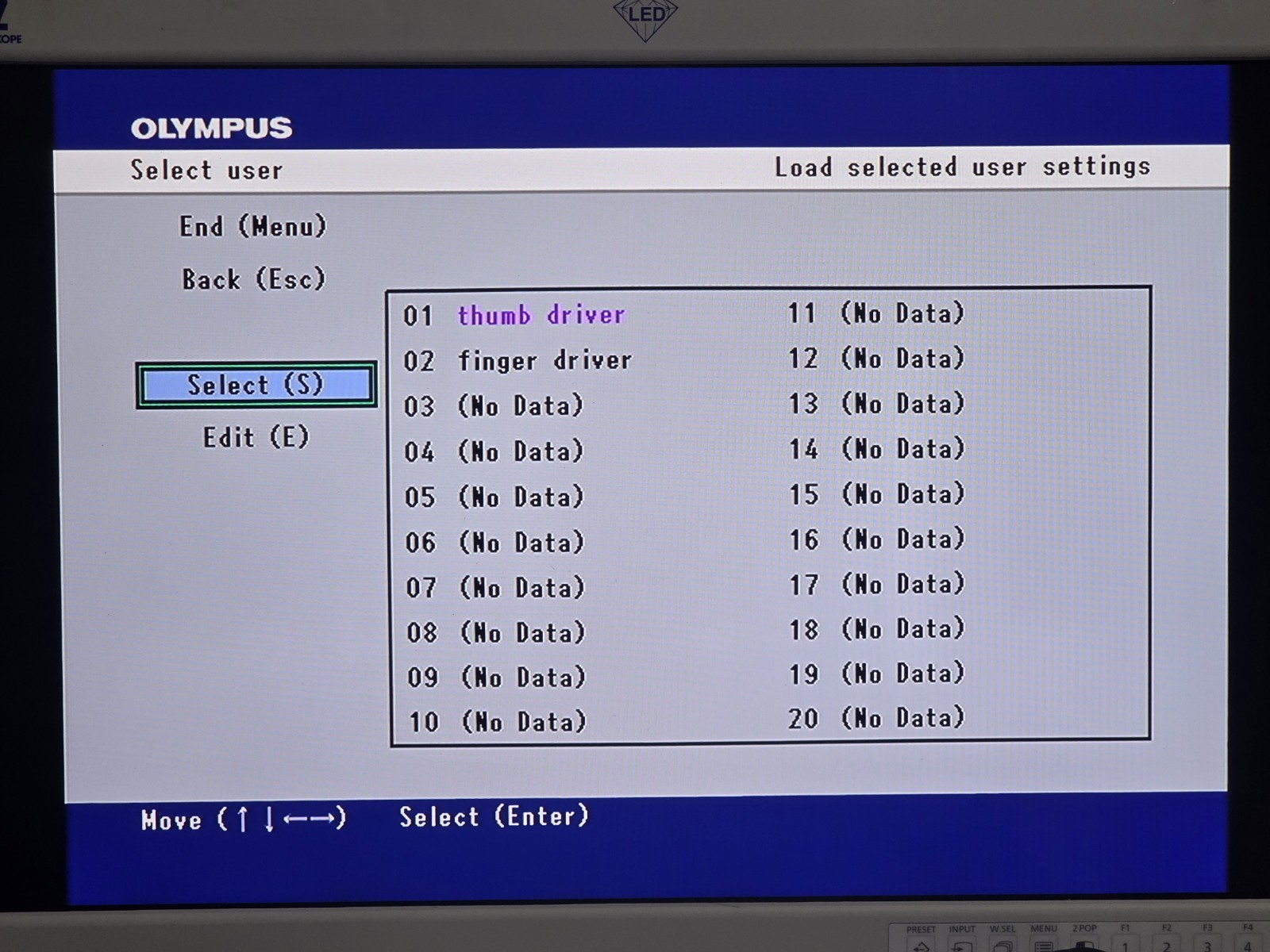The height and width of the screenshot is (952, 1270).
Task: Pick empty user slot 06
Action: [x=495, y=542]
